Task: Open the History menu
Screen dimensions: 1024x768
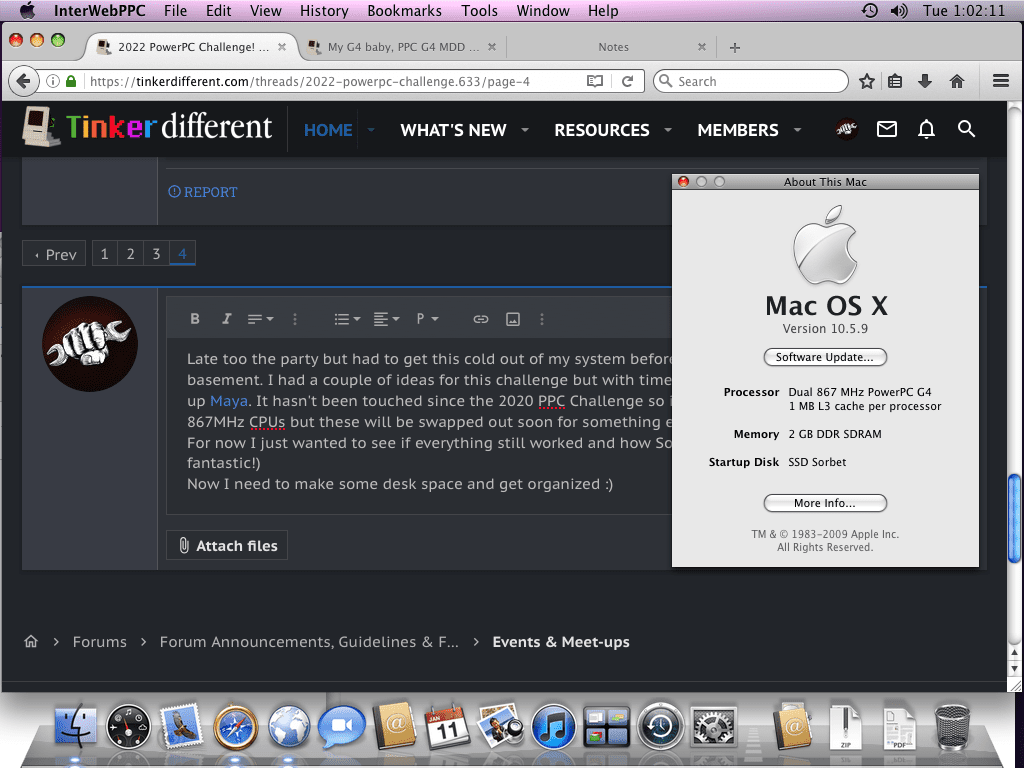Action: [324, 10]
